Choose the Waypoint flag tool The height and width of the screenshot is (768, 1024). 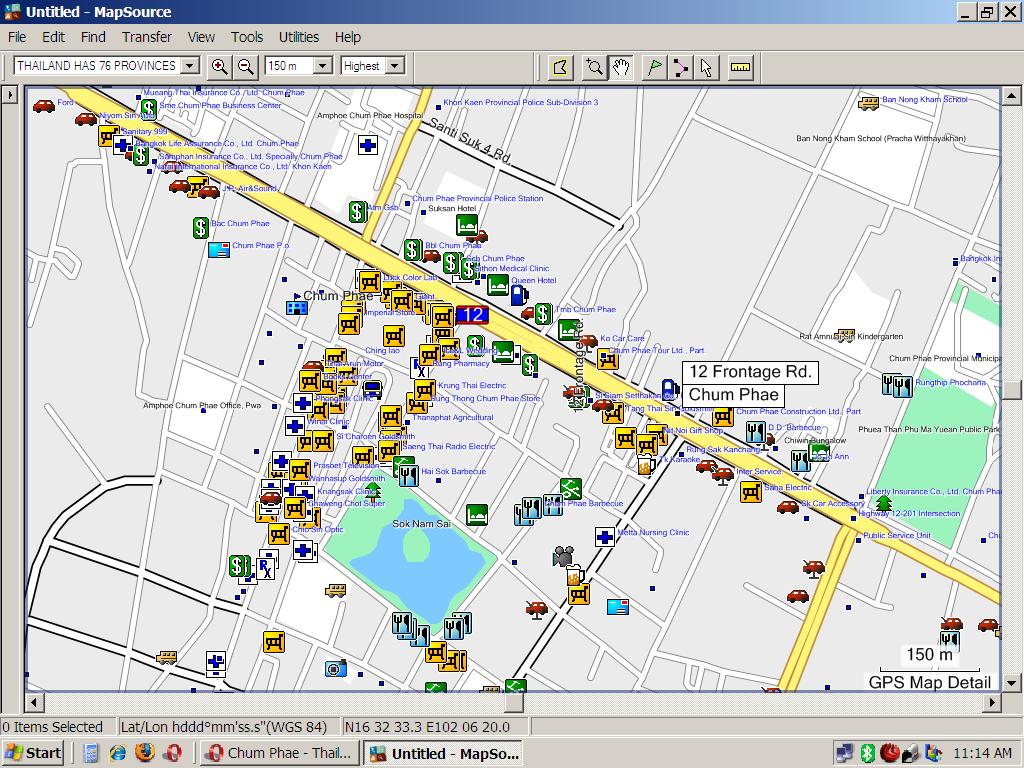click(x=654, y=67)
